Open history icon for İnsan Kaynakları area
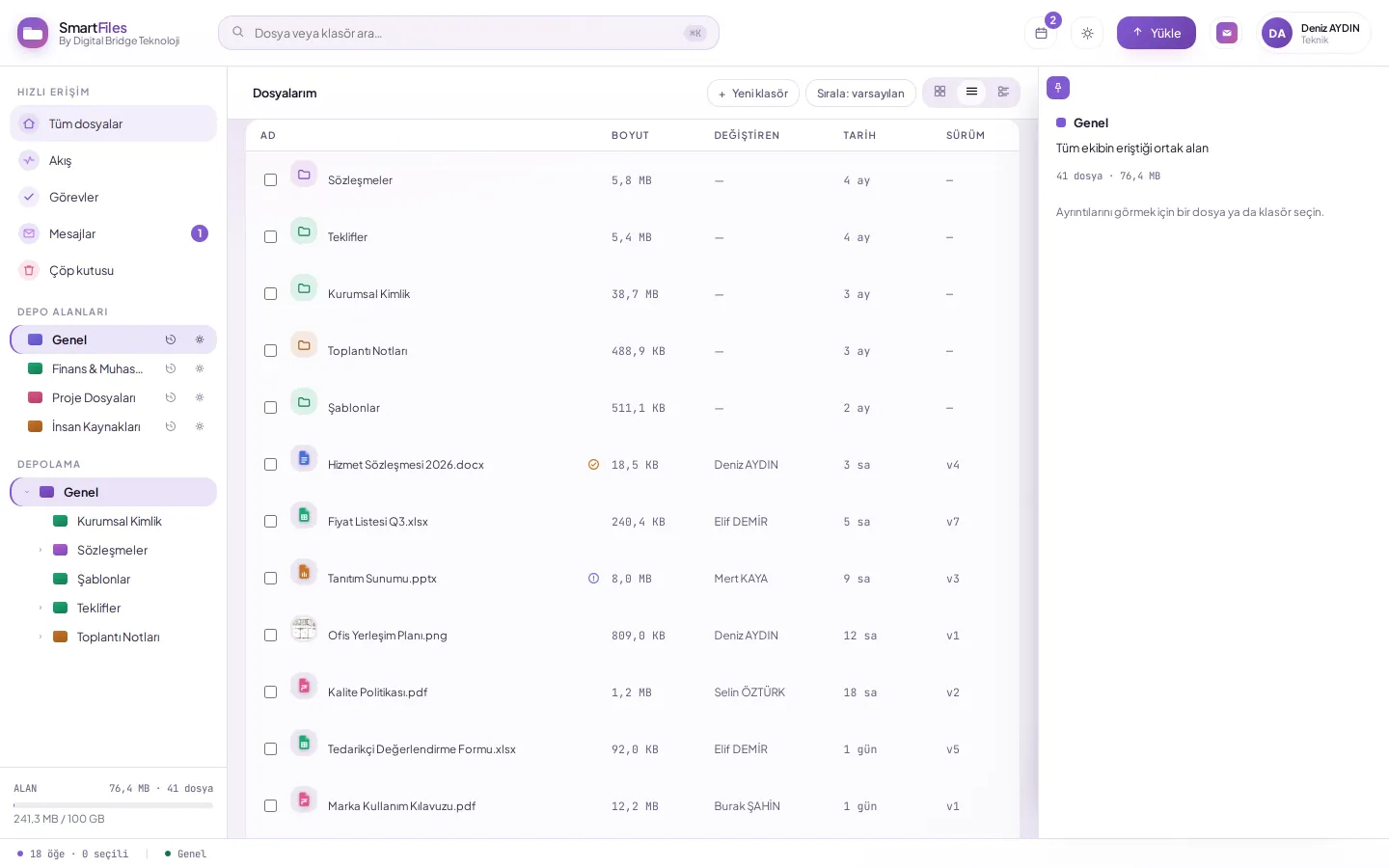 tap(171, 426)
